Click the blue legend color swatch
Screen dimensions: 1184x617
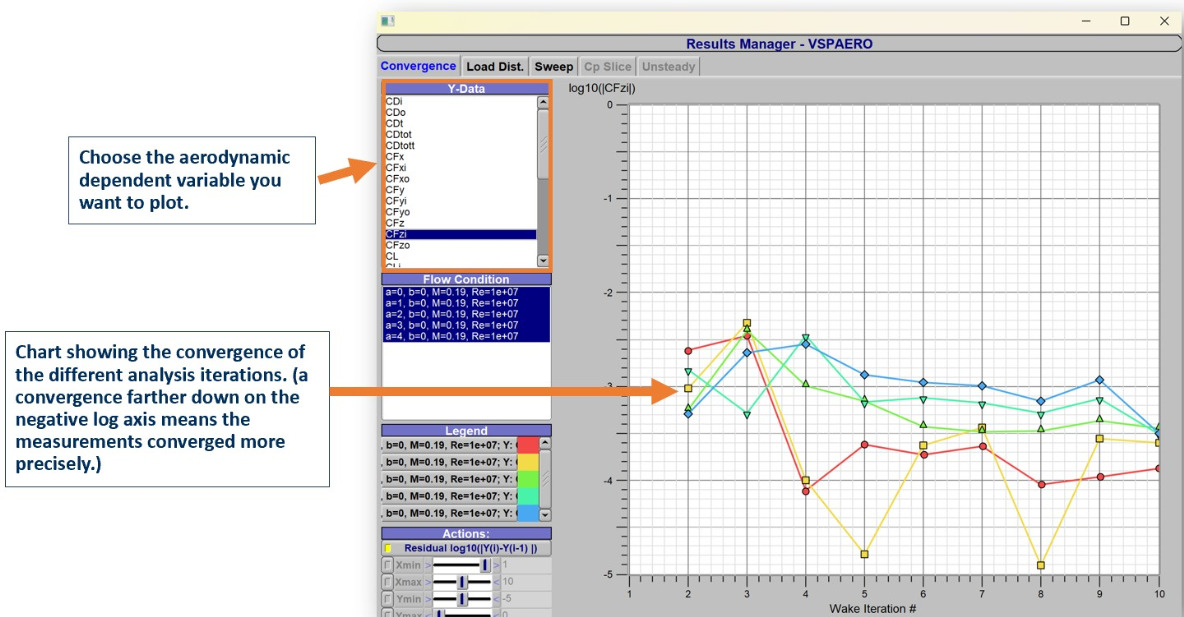[x=526, y=513]
